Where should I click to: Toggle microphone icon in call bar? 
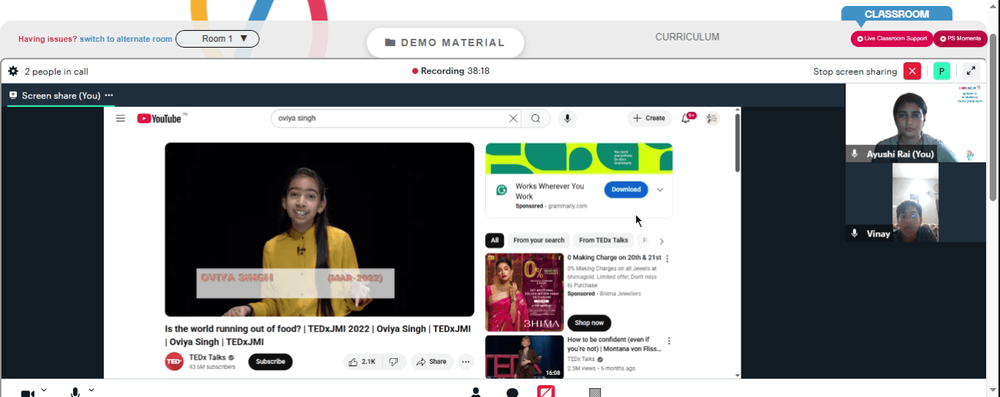[75, 392]
